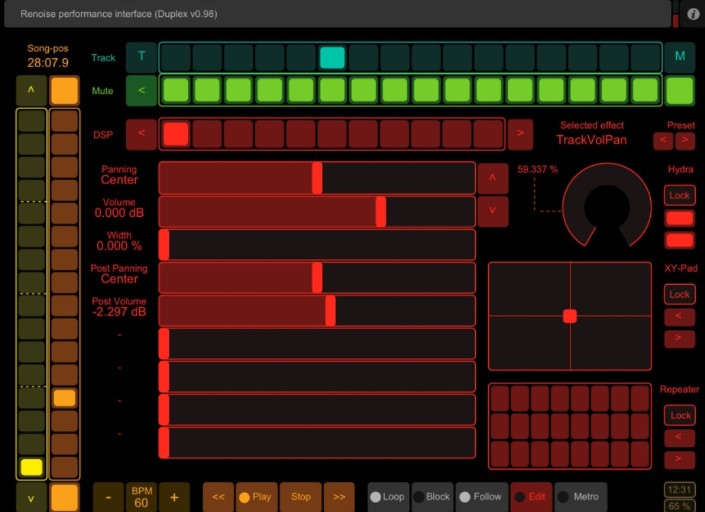Click the DSP previous-device arrow
The width and height of the screenshot is (705, 512).
click(x=142, y=134)
